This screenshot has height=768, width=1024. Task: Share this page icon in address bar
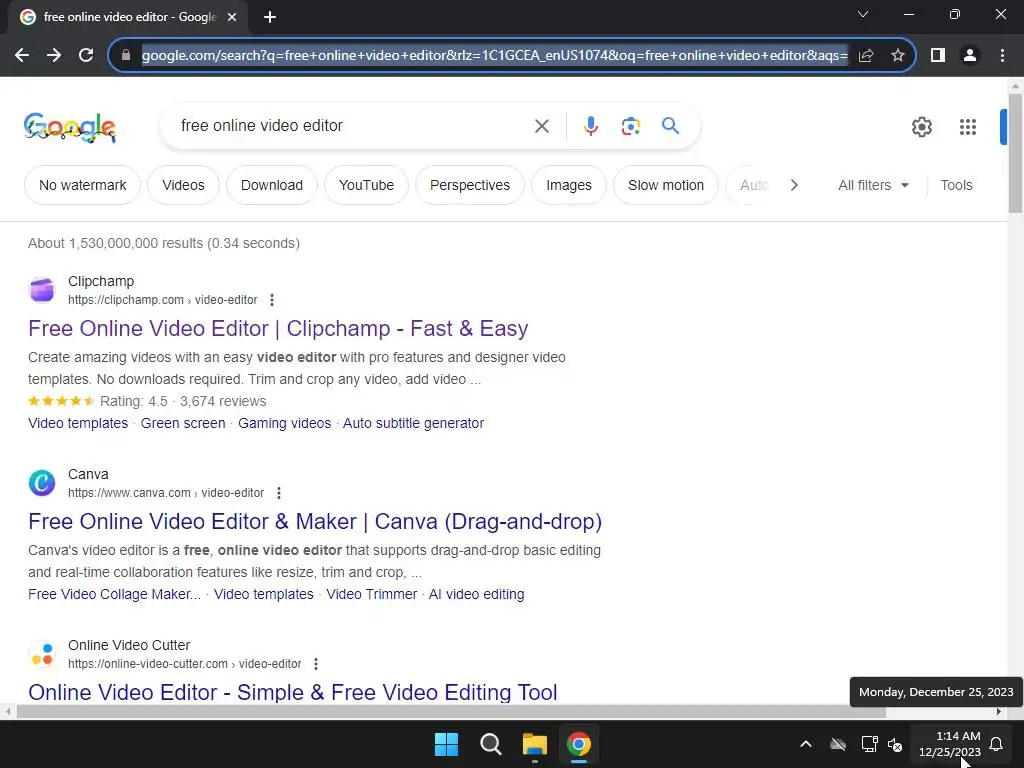866,56
